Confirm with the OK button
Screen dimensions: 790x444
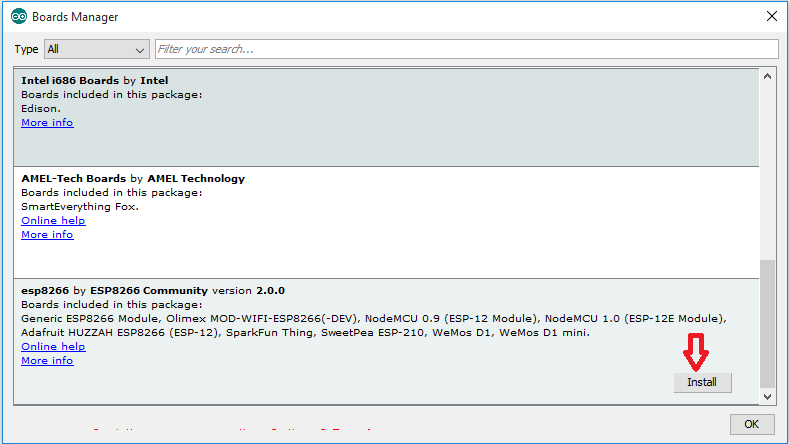tap(752, 424)
